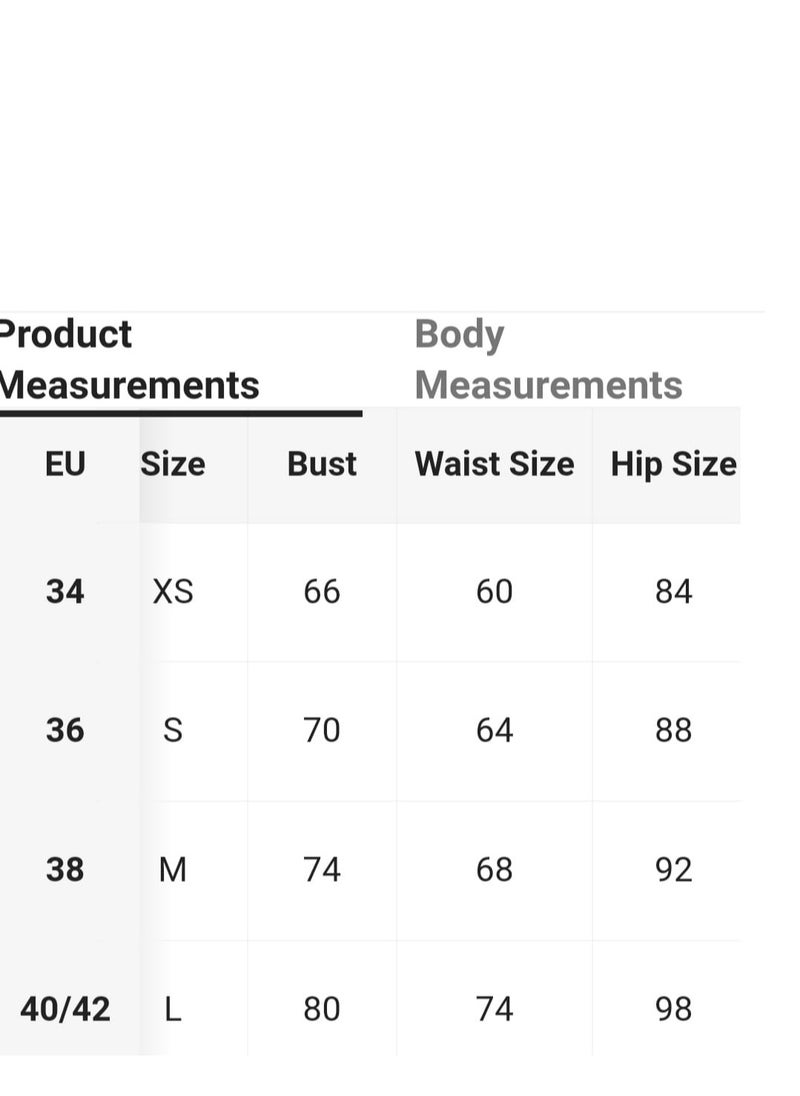Viewport: 800px width, 1096px height.
Task: Click the bust value 80
Action: click(x=322, y=1009)
